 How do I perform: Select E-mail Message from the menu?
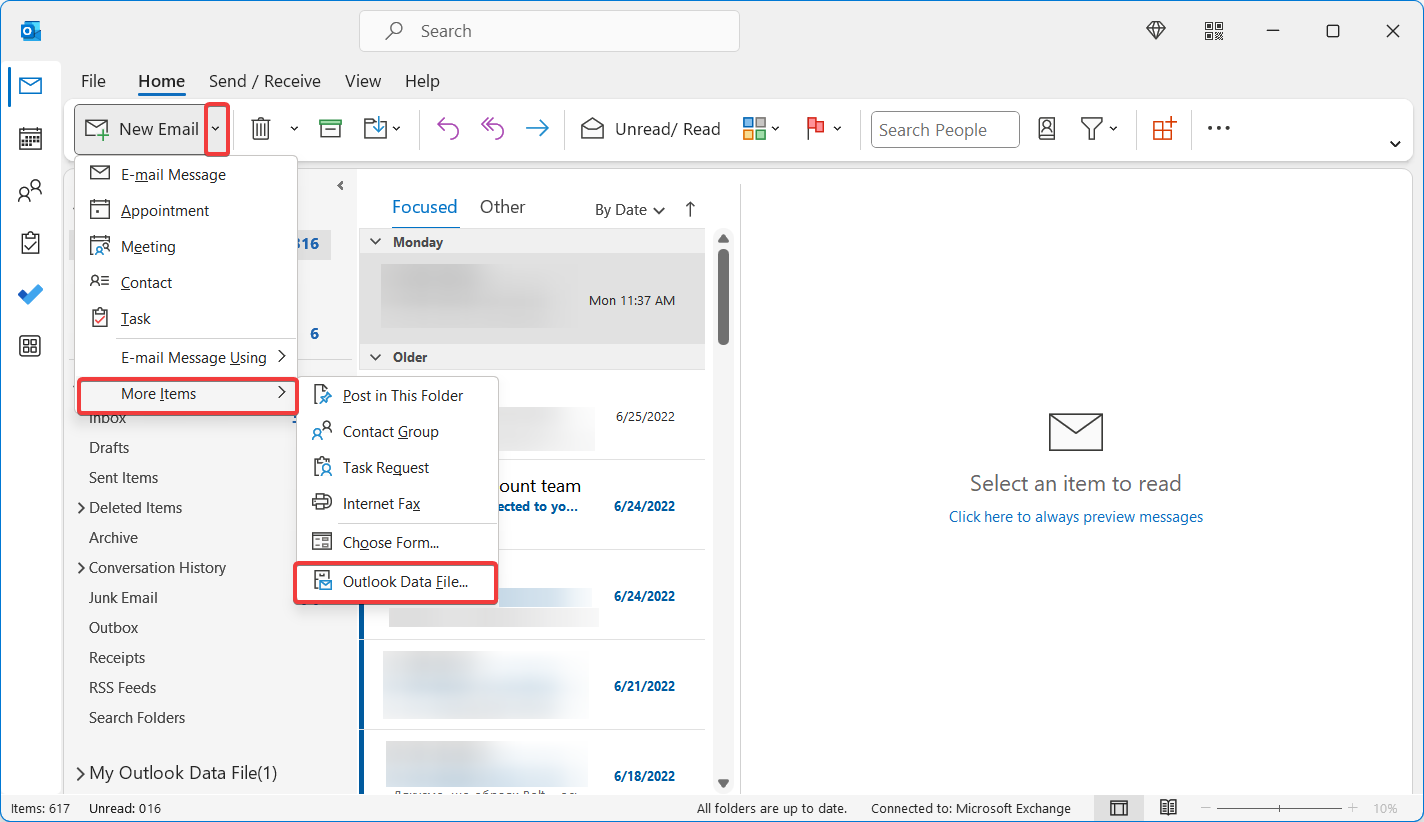tap(186, 174)
